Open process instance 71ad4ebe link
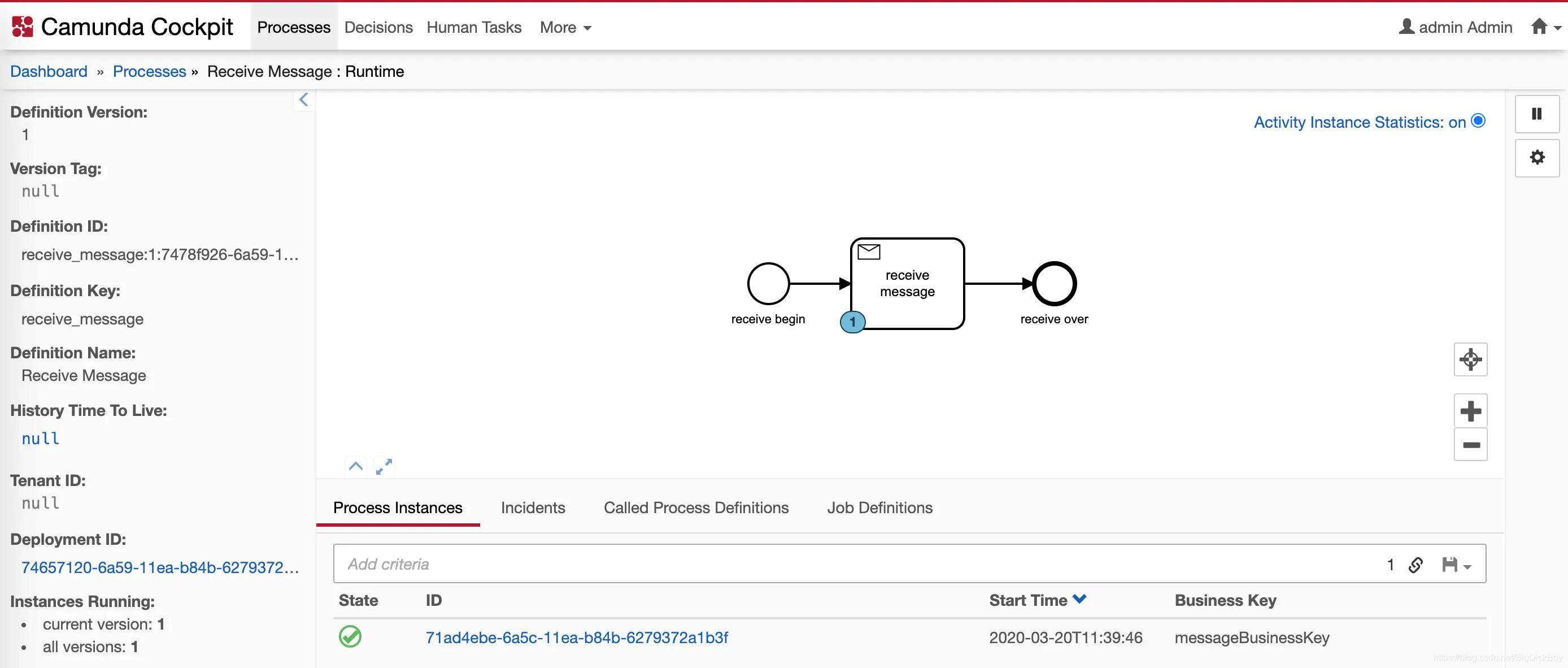 tap(576, 637)
